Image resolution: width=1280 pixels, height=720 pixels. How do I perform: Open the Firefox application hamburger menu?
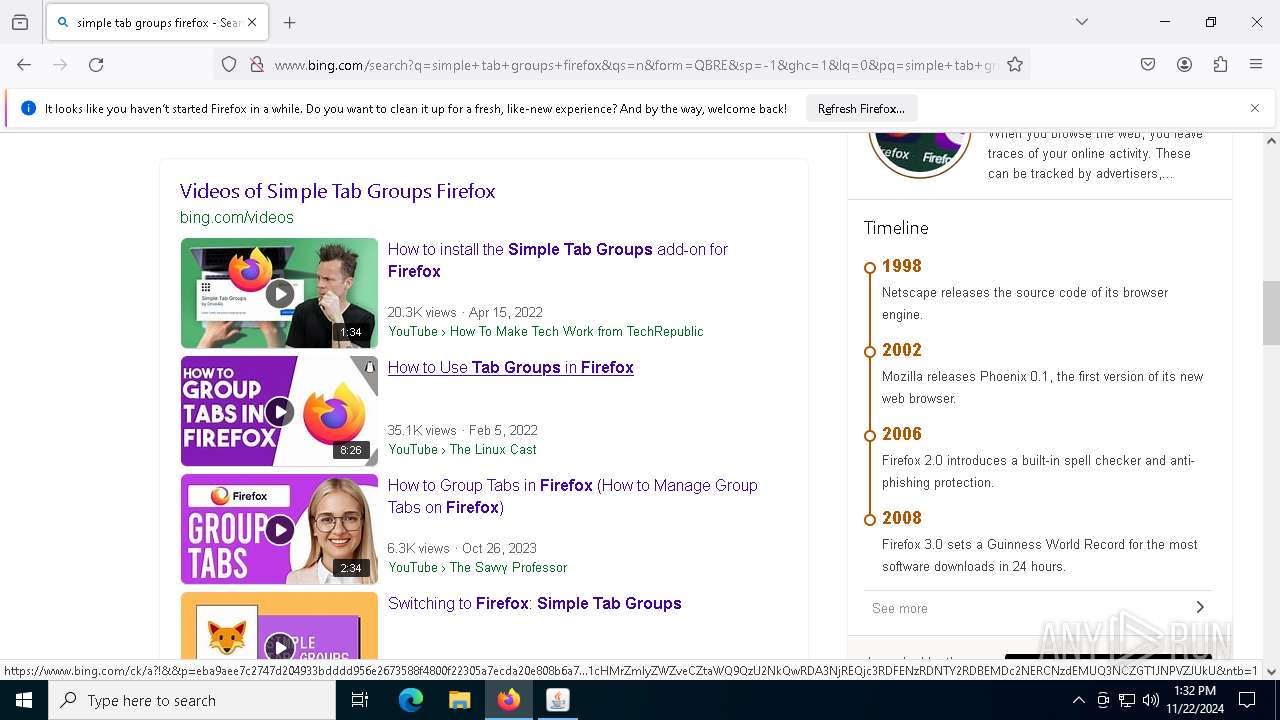1256,65
